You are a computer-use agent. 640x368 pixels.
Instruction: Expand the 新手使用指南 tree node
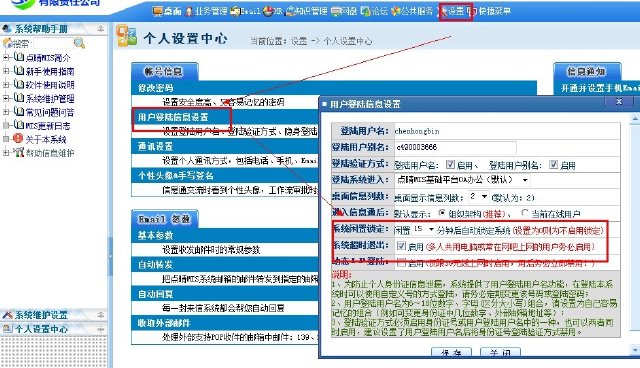(x=6, y=71)
